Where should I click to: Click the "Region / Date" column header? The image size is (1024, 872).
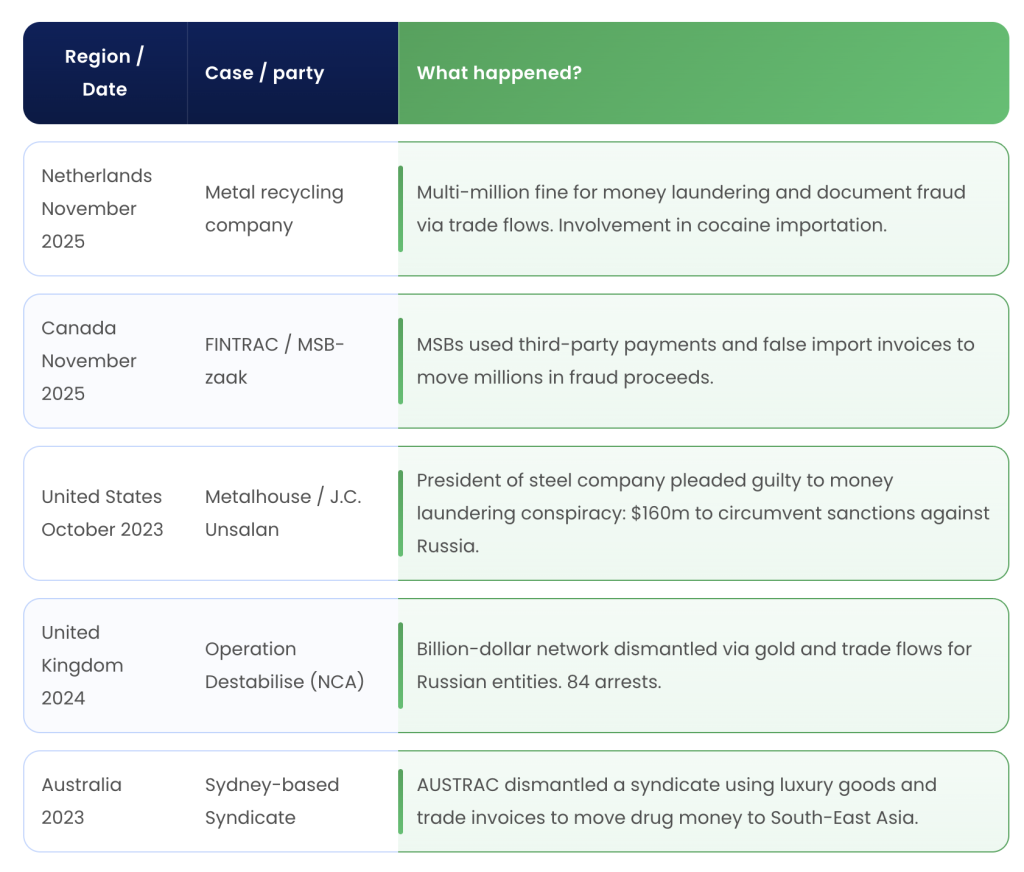point(104,73)
